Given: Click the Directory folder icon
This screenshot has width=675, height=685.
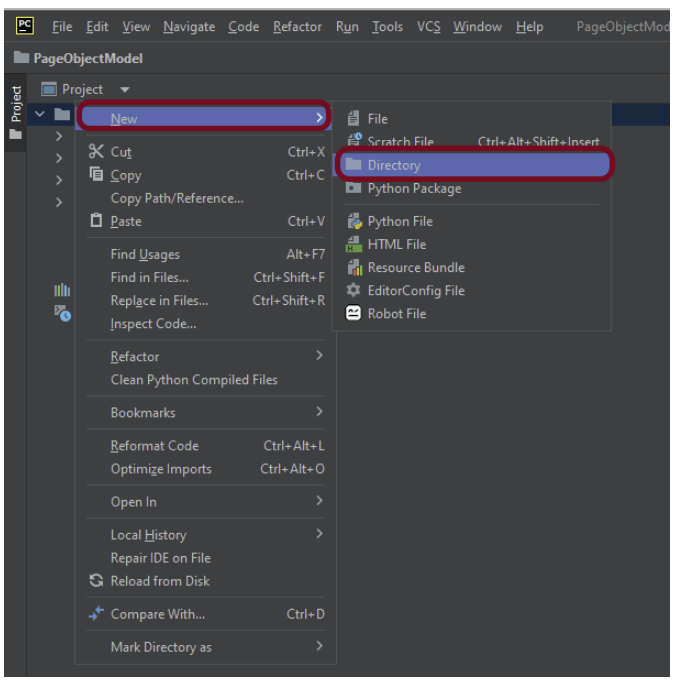Looking at the screenshot, I should pos(353,164).
